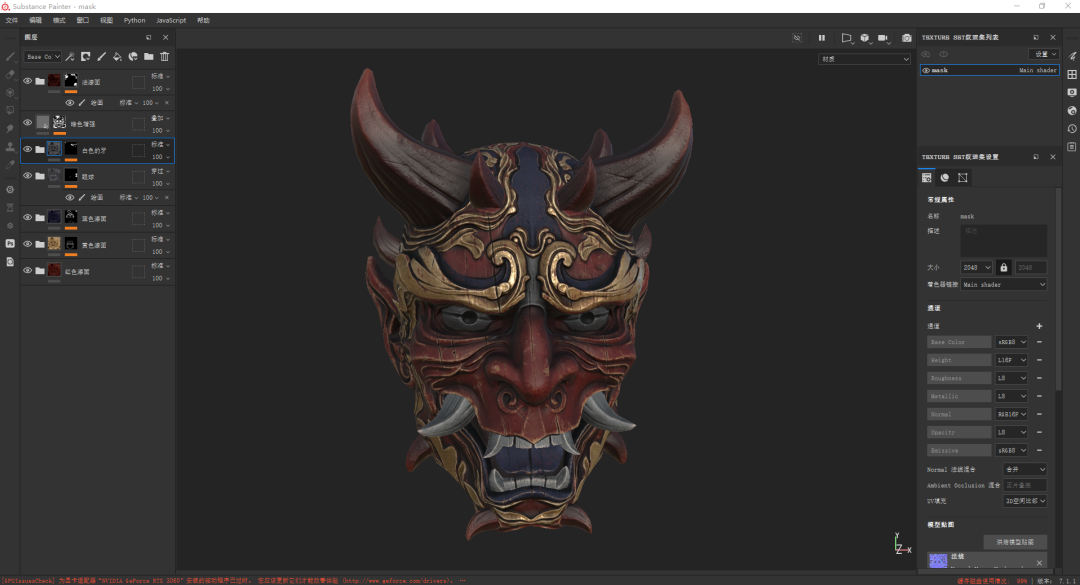Delete layer with trash icon
This screenshot has width=1080, height=585.
(x=165, y=57)
